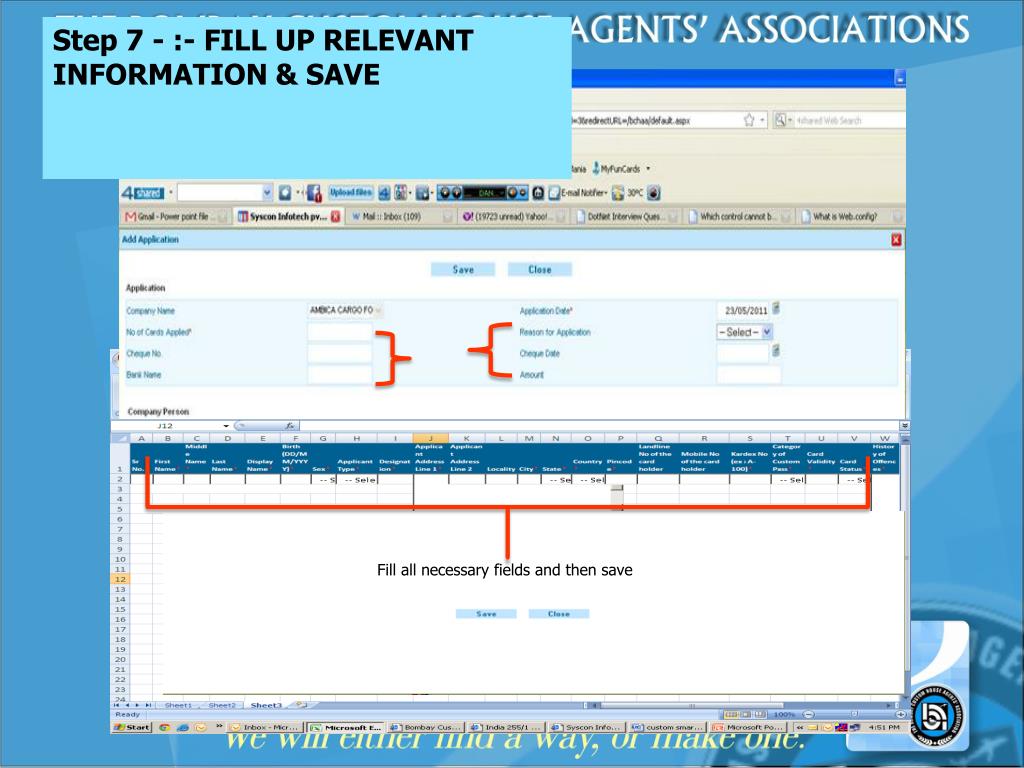Viewport: 1024px width, 768px height.
Task: Click the fx insert function icon
Action: tap(290, 426)
